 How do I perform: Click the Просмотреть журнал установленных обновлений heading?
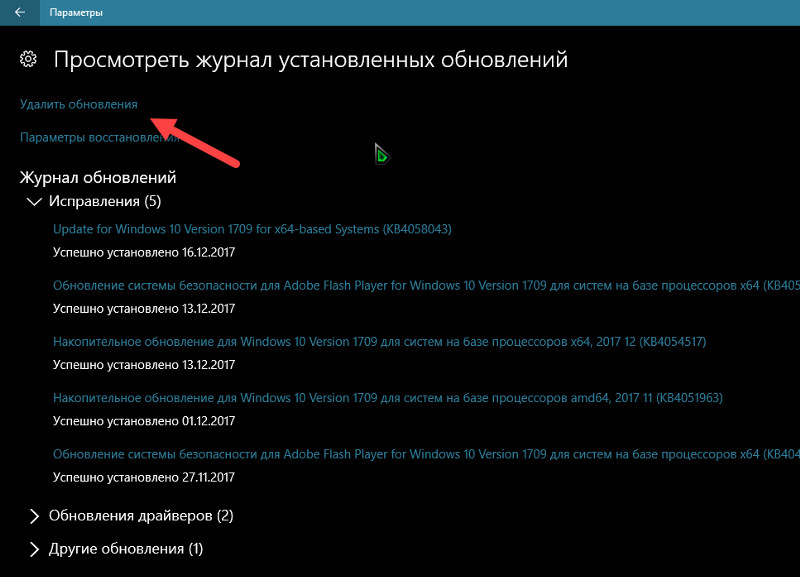coord(311,60)
